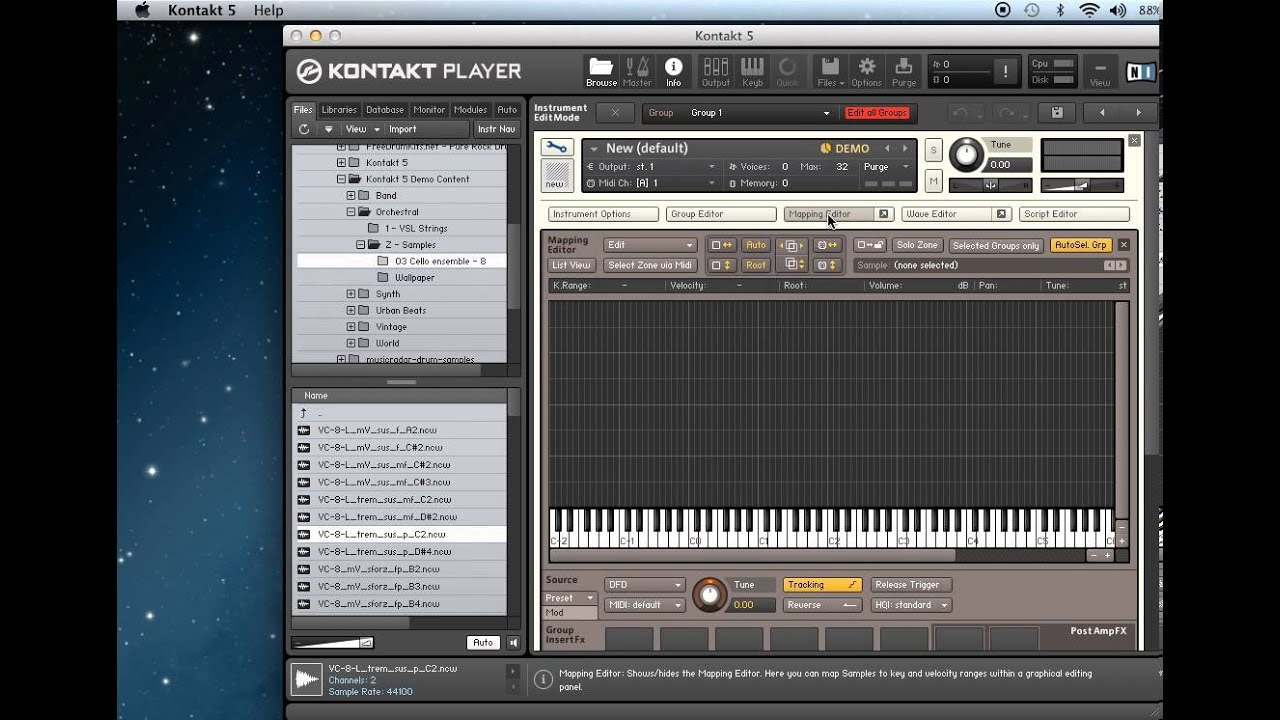Click the redo arrow icon

pos(1006,113)
